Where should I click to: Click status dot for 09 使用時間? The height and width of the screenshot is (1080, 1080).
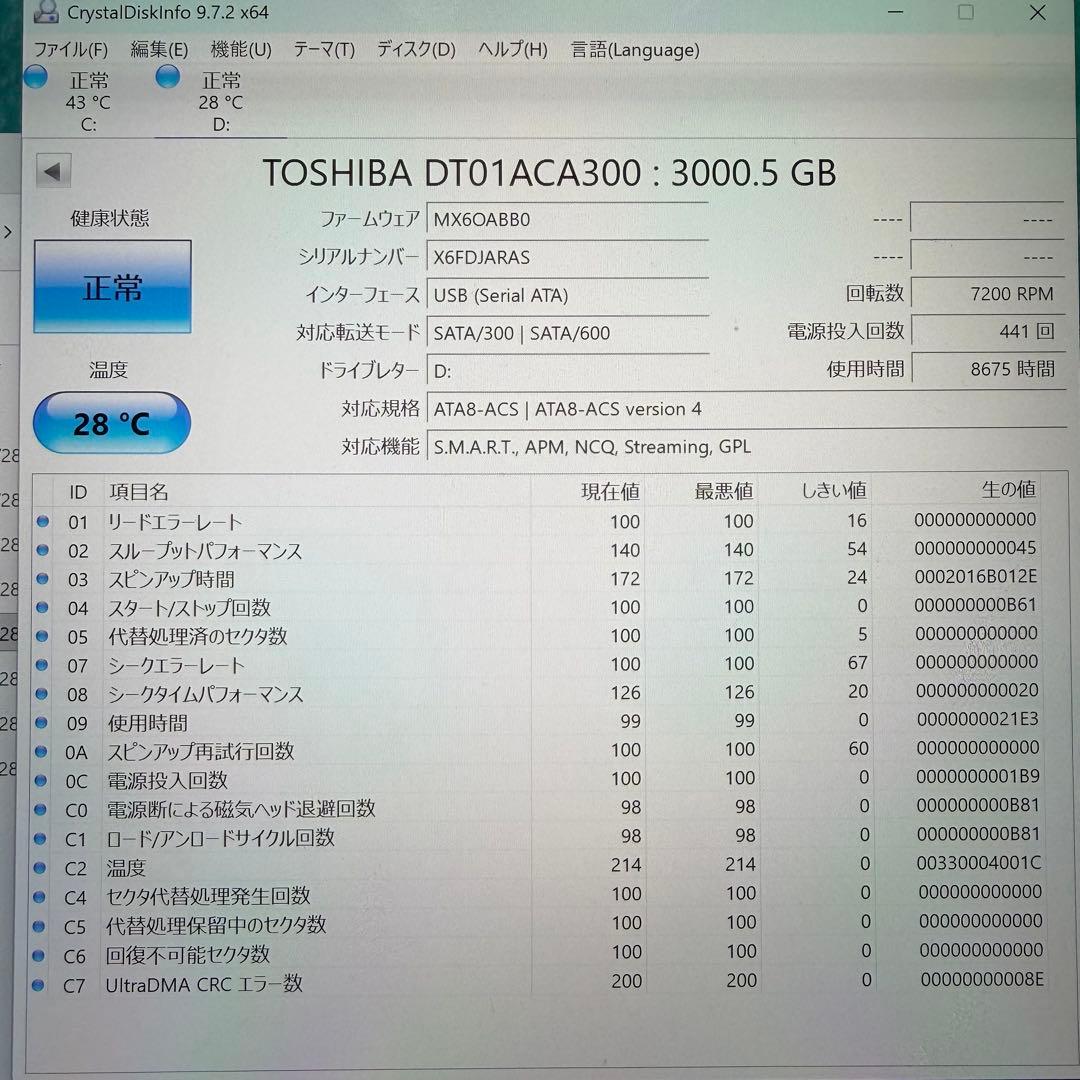41,723
